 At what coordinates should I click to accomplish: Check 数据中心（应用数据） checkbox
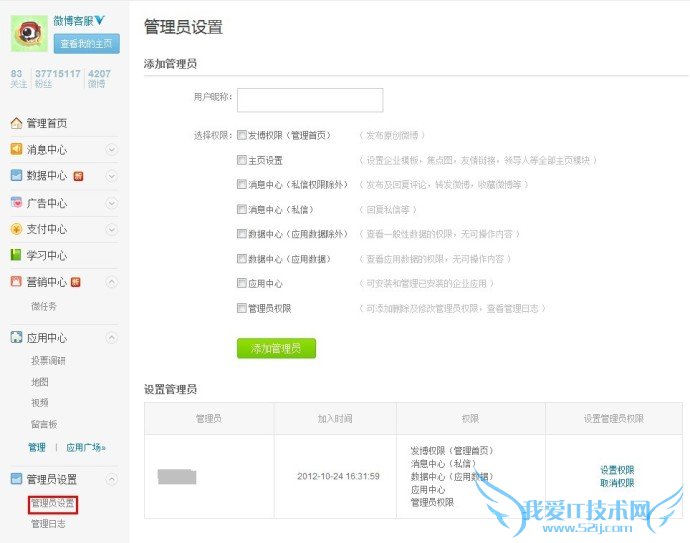tap(242, 258)
